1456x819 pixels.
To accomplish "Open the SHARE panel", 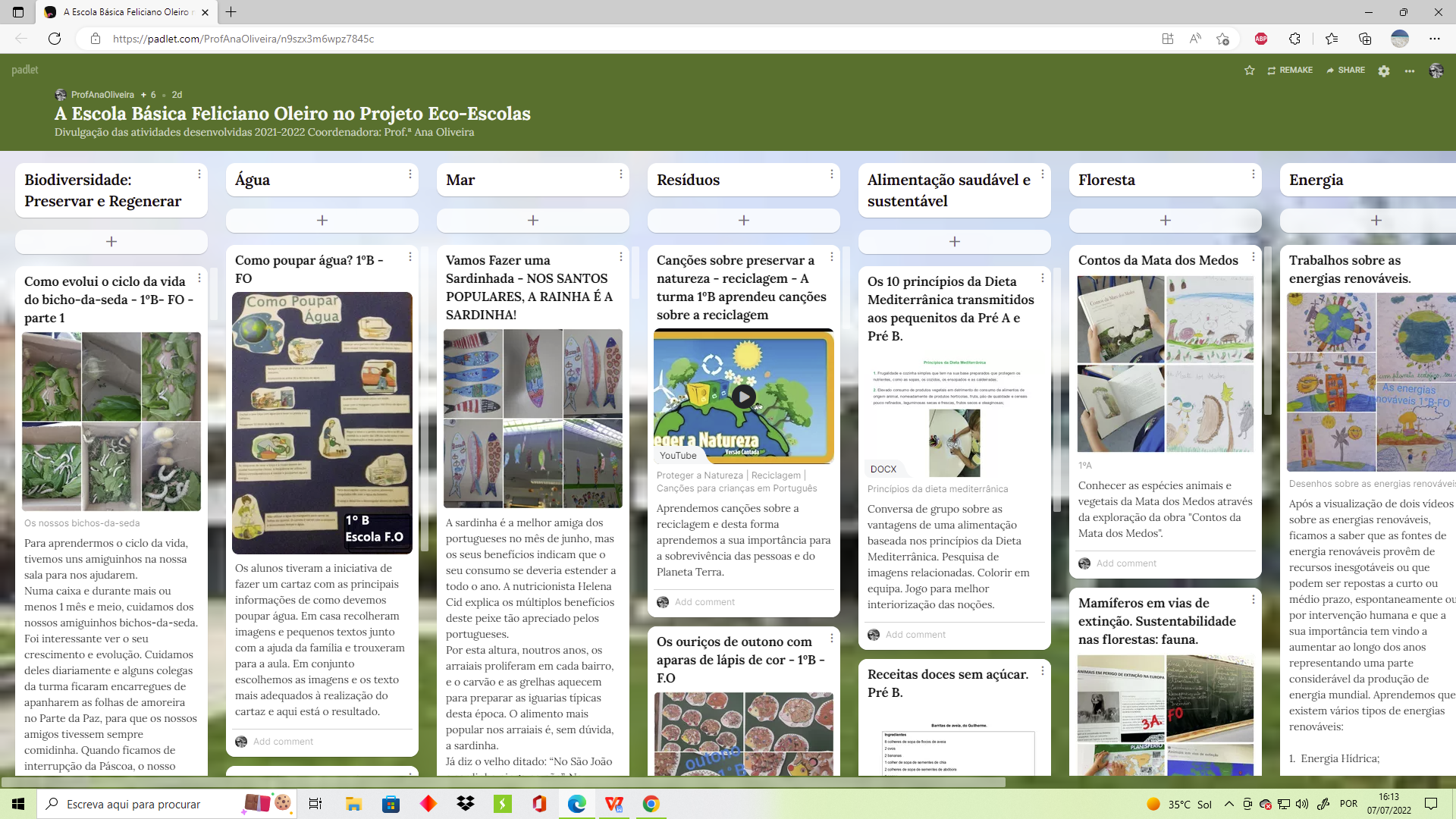I will 1345,71.
